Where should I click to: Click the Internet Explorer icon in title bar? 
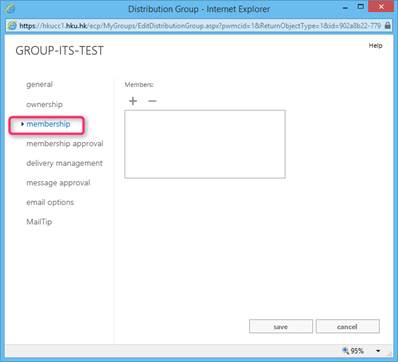point(11,8)
